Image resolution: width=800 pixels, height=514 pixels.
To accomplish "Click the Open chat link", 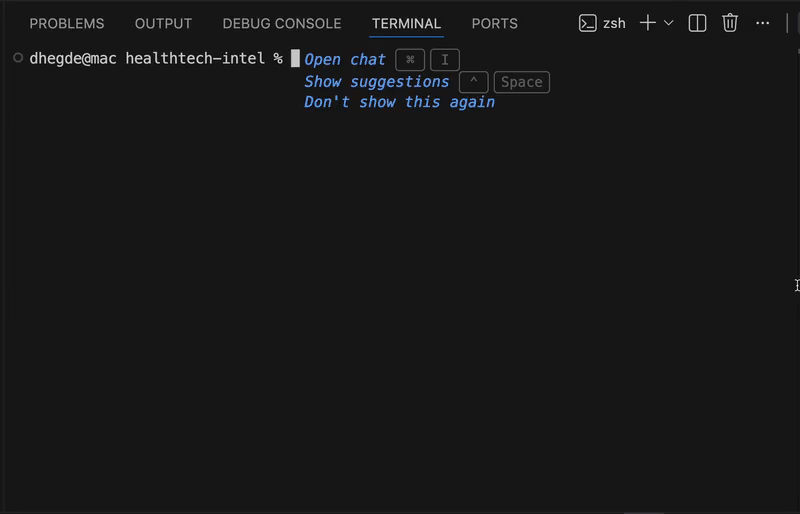I will [345, 60].
